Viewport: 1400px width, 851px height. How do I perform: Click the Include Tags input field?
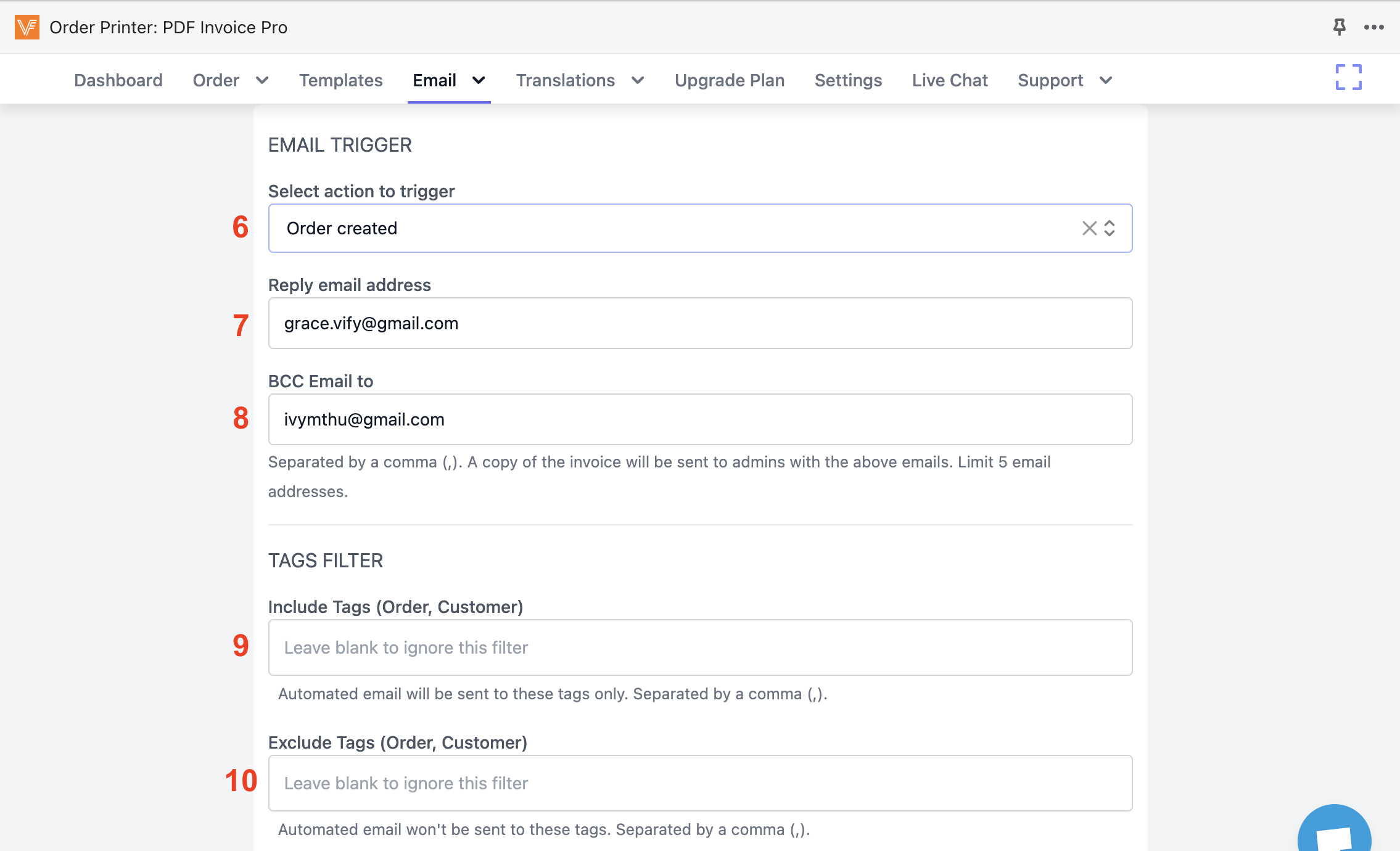coord(700,647)
